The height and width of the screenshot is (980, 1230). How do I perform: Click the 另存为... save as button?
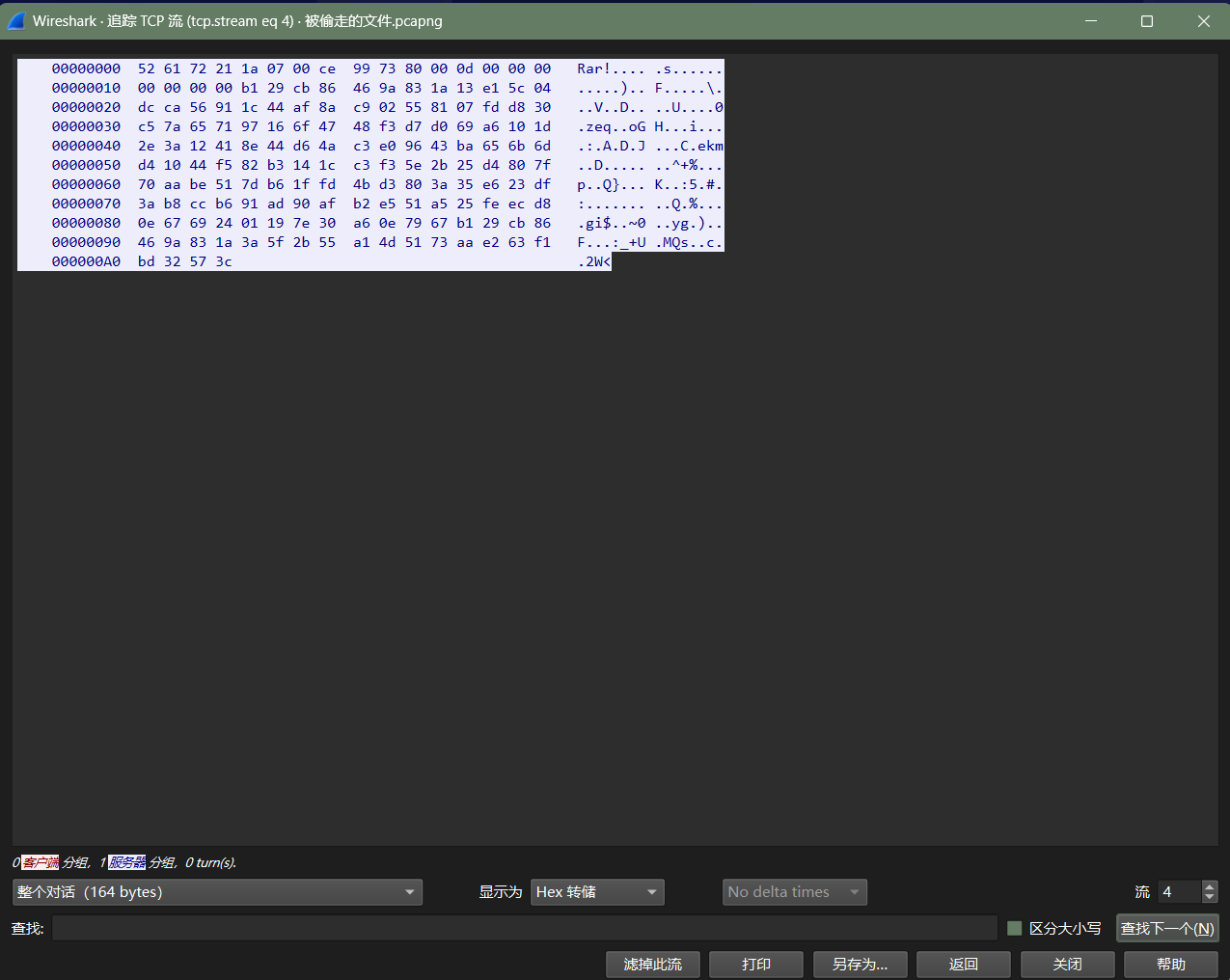[x=861, y=965]
